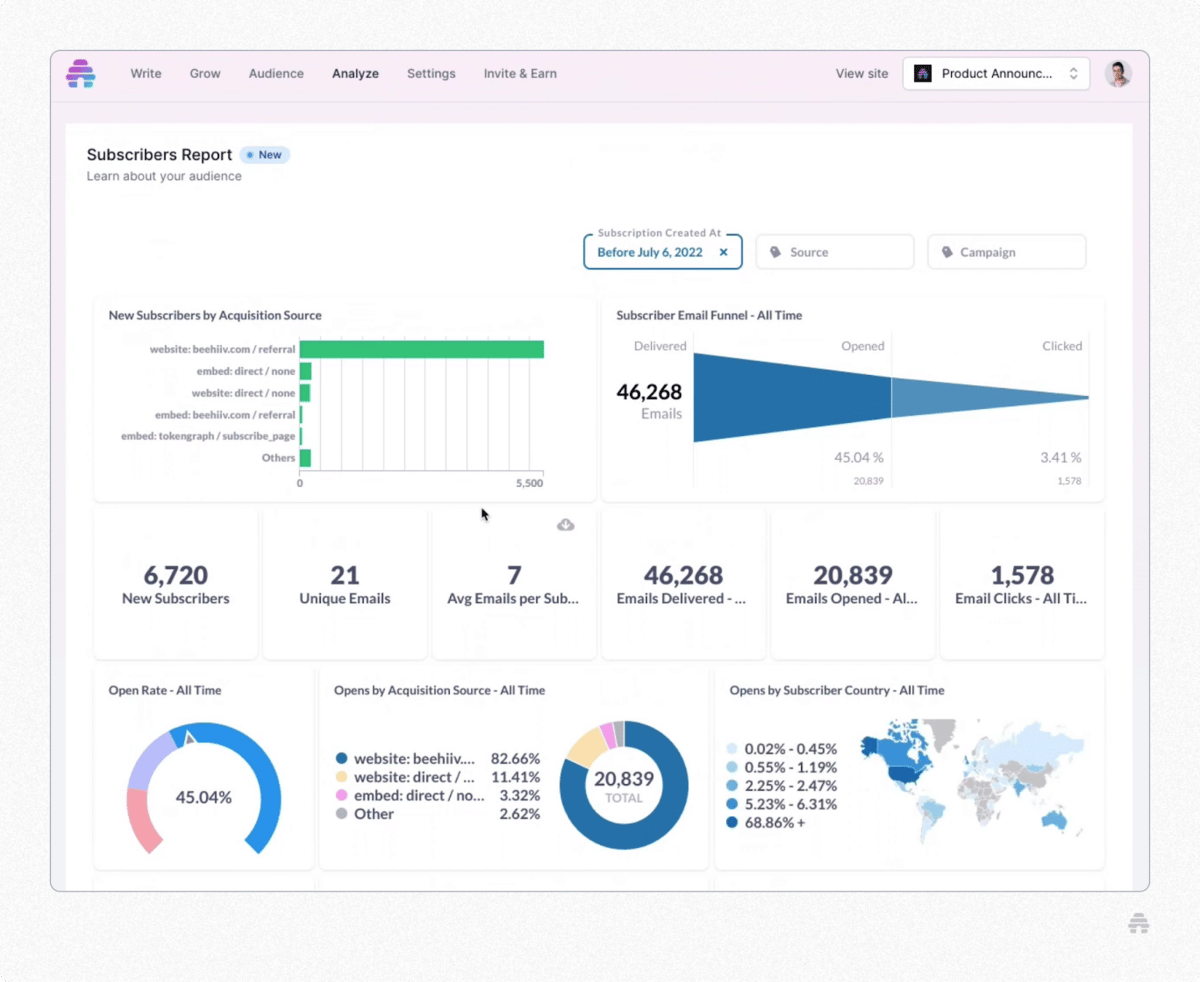1200x982 pixels.
Task: Open the Settings menu item
Action: click(x=431, y=74)
